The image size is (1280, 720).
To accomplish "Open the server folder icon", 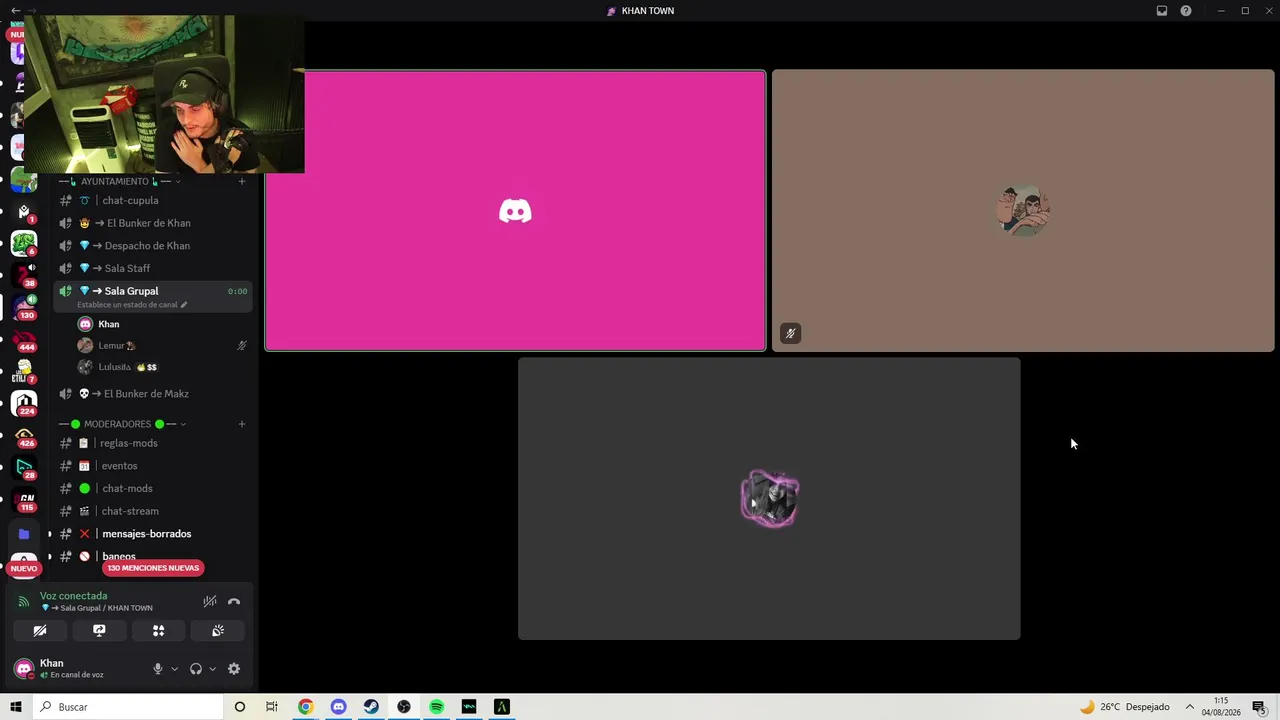I will pos(24,534).
